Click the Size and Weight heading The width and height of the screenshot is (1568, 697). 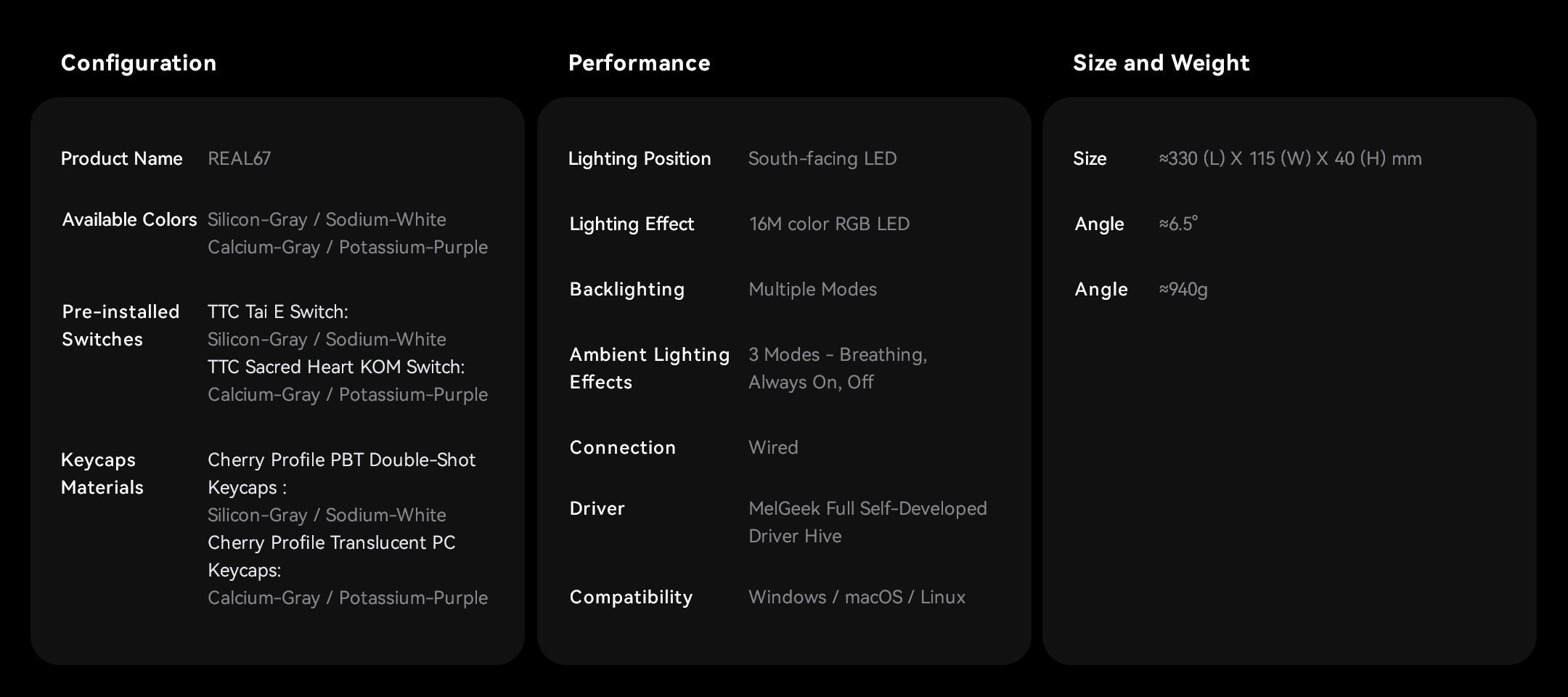(x=1161, y=63)
